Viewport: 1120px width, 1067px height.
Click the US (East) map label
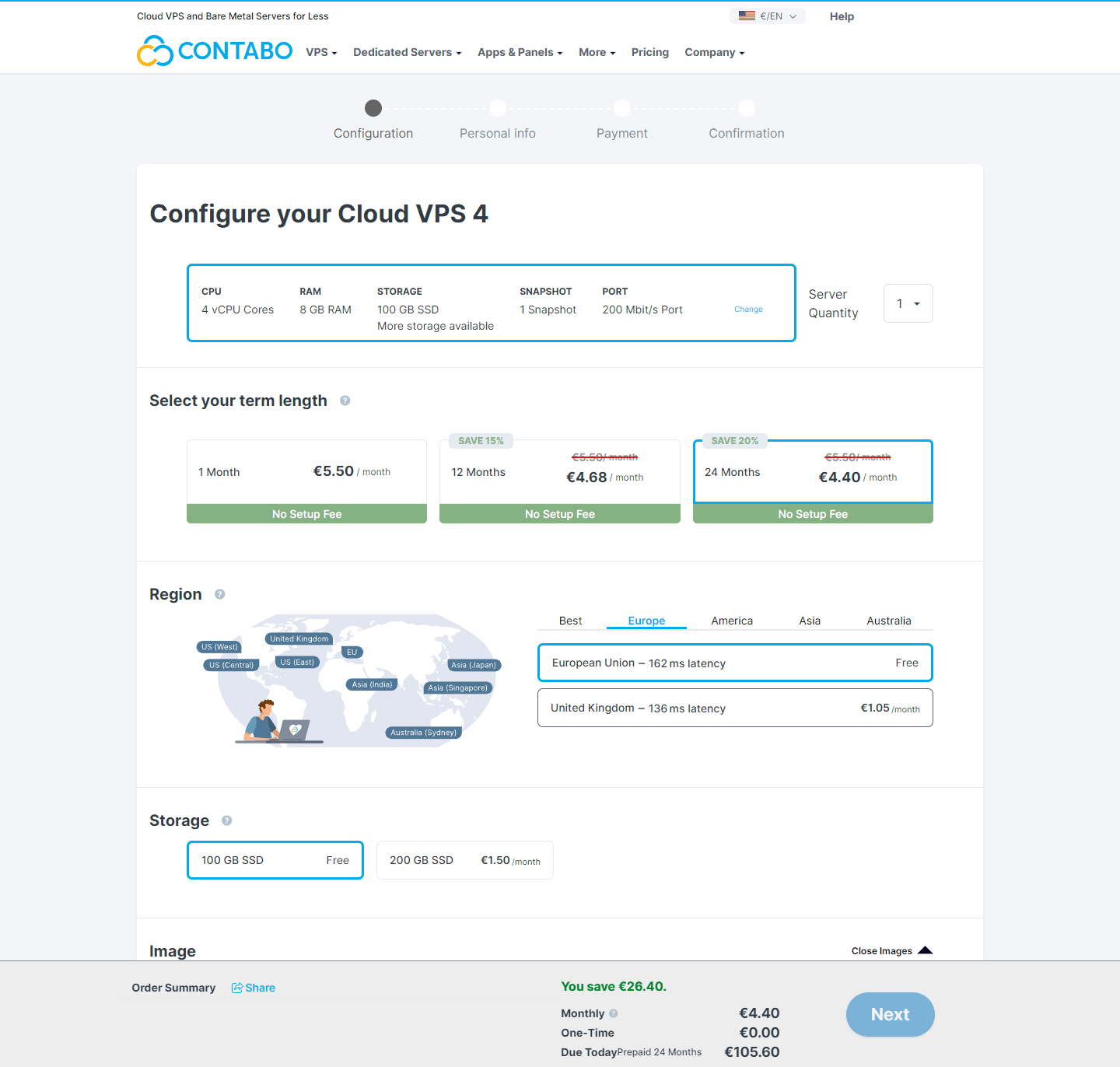tap(297, 662)
